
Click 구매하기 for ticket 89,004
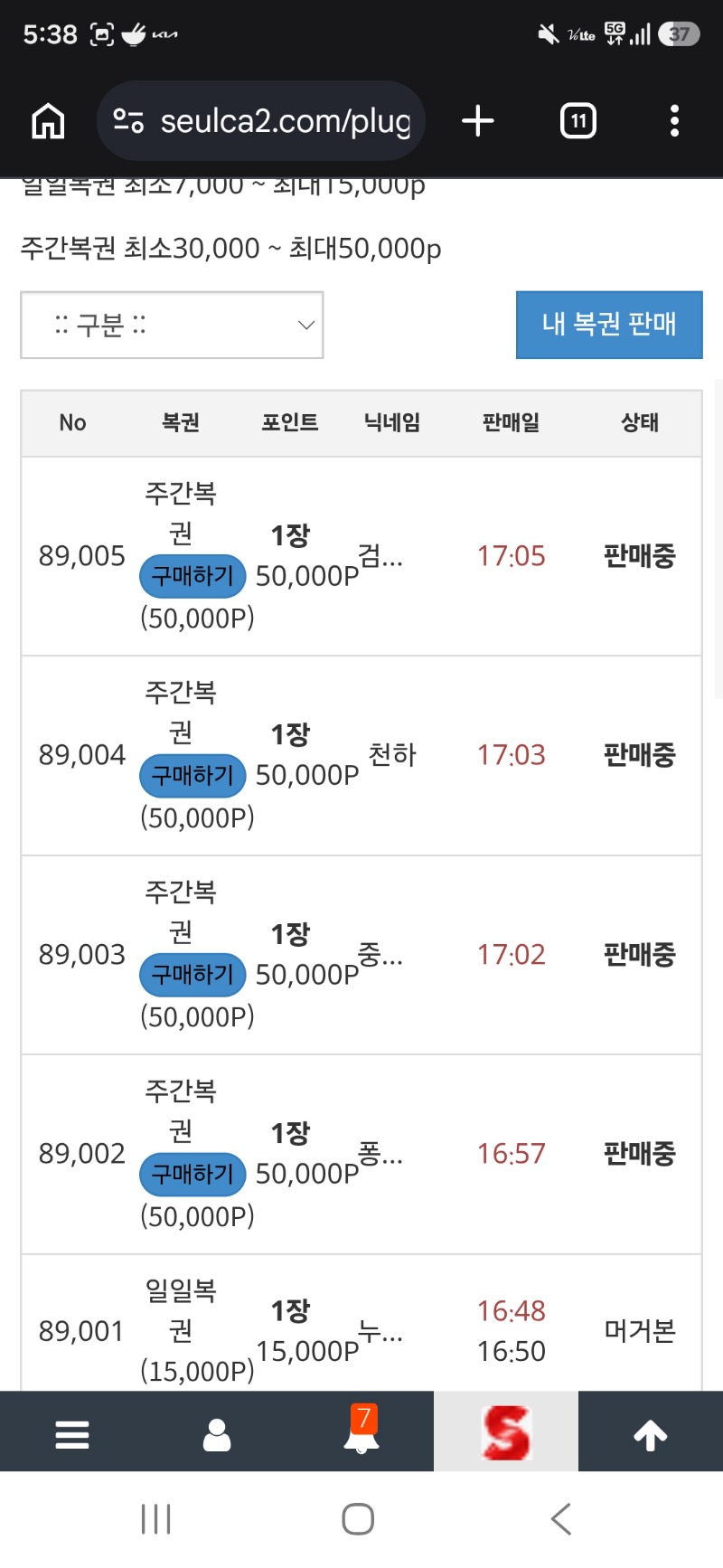click(192, 776)
